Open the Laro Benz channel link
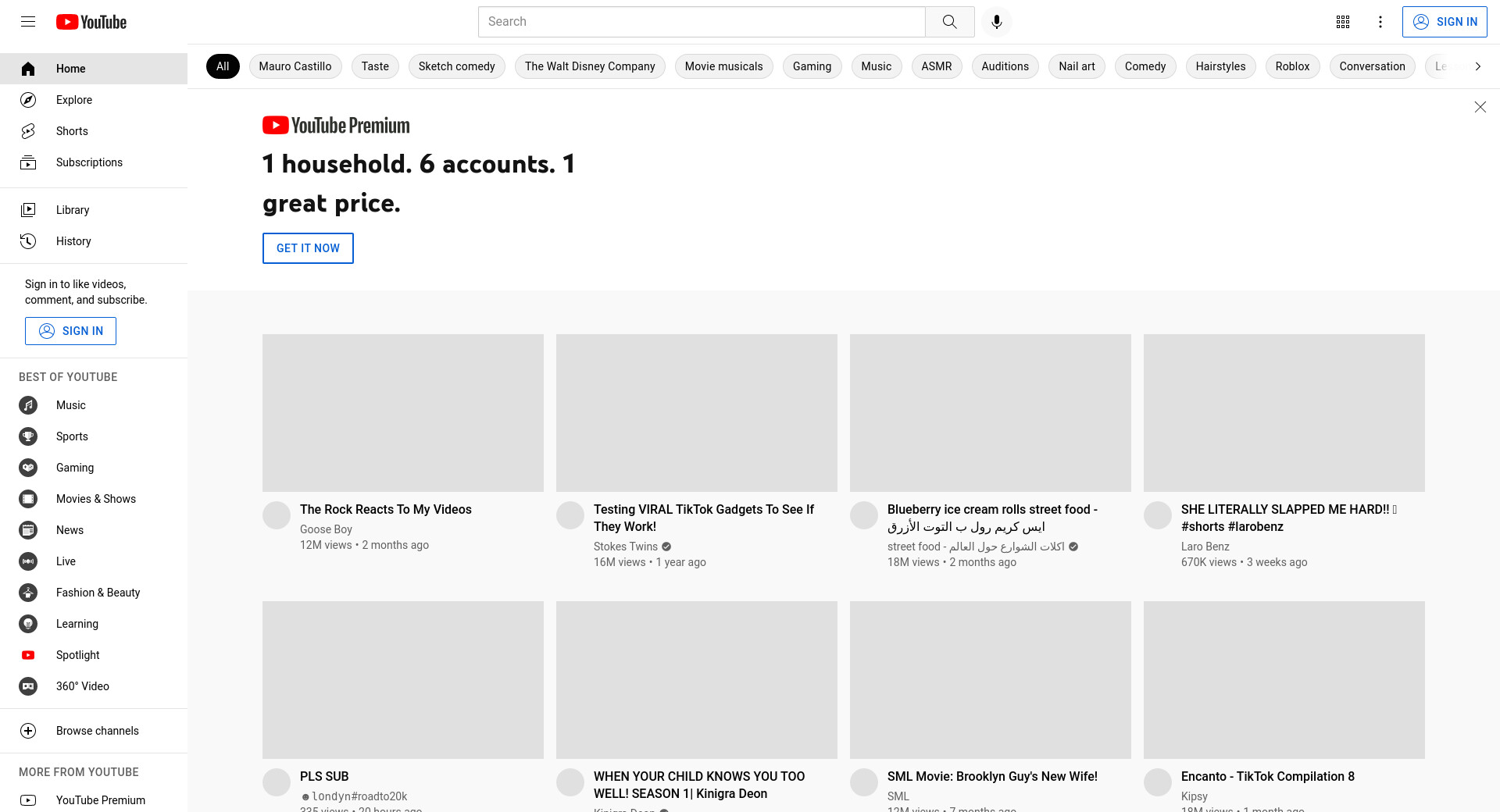1500x812 pixels. (1205, 547)
